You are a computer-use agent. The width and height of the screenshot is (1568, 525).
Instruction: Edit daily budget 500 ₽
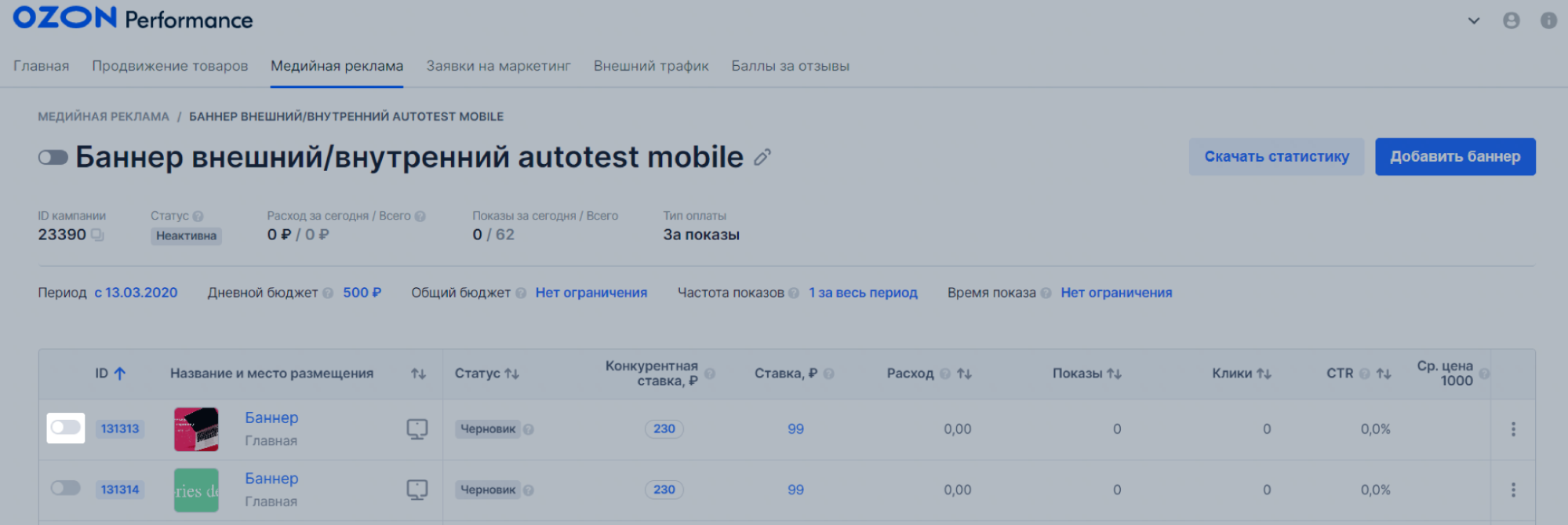tap(362, 293)
